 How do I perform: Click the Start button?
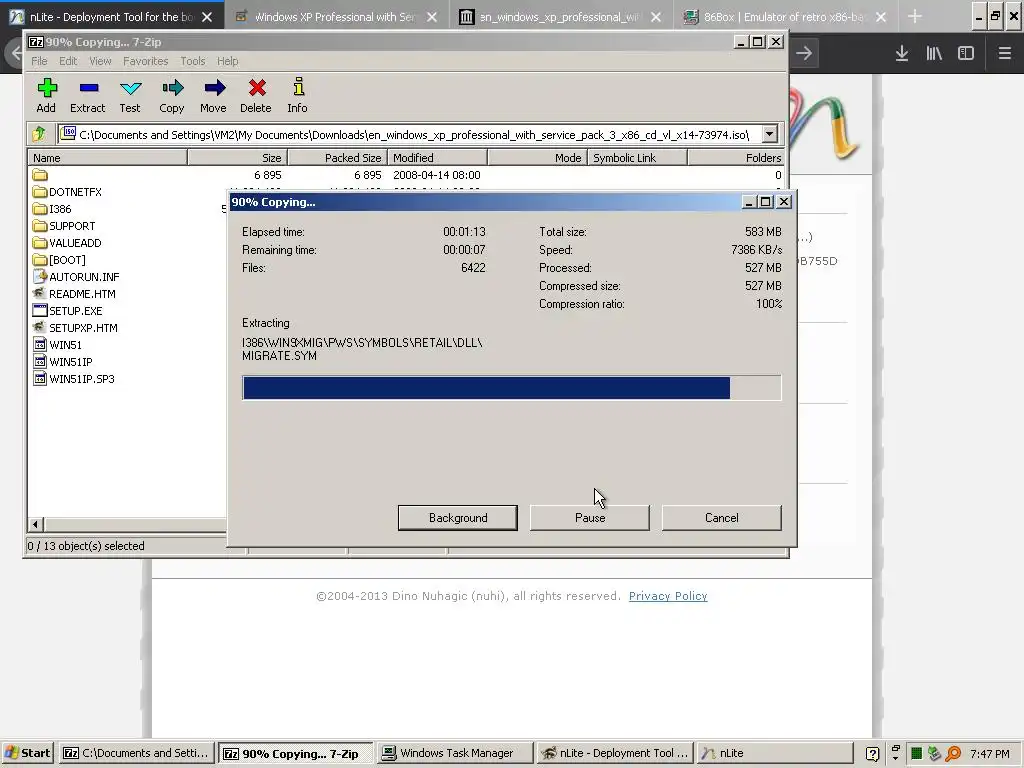27,753
